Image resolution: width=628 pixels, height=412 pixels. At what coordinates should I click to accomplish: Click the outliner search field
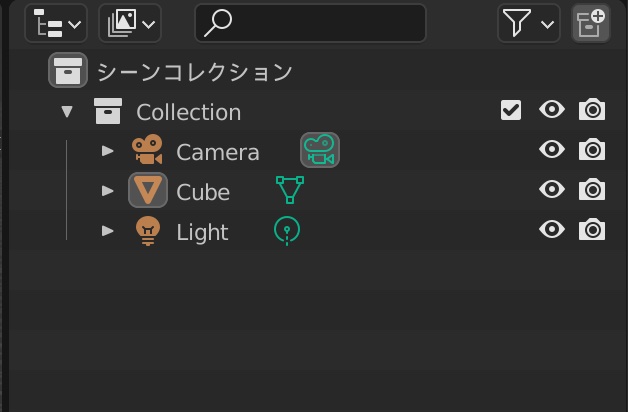coord(310,23)
